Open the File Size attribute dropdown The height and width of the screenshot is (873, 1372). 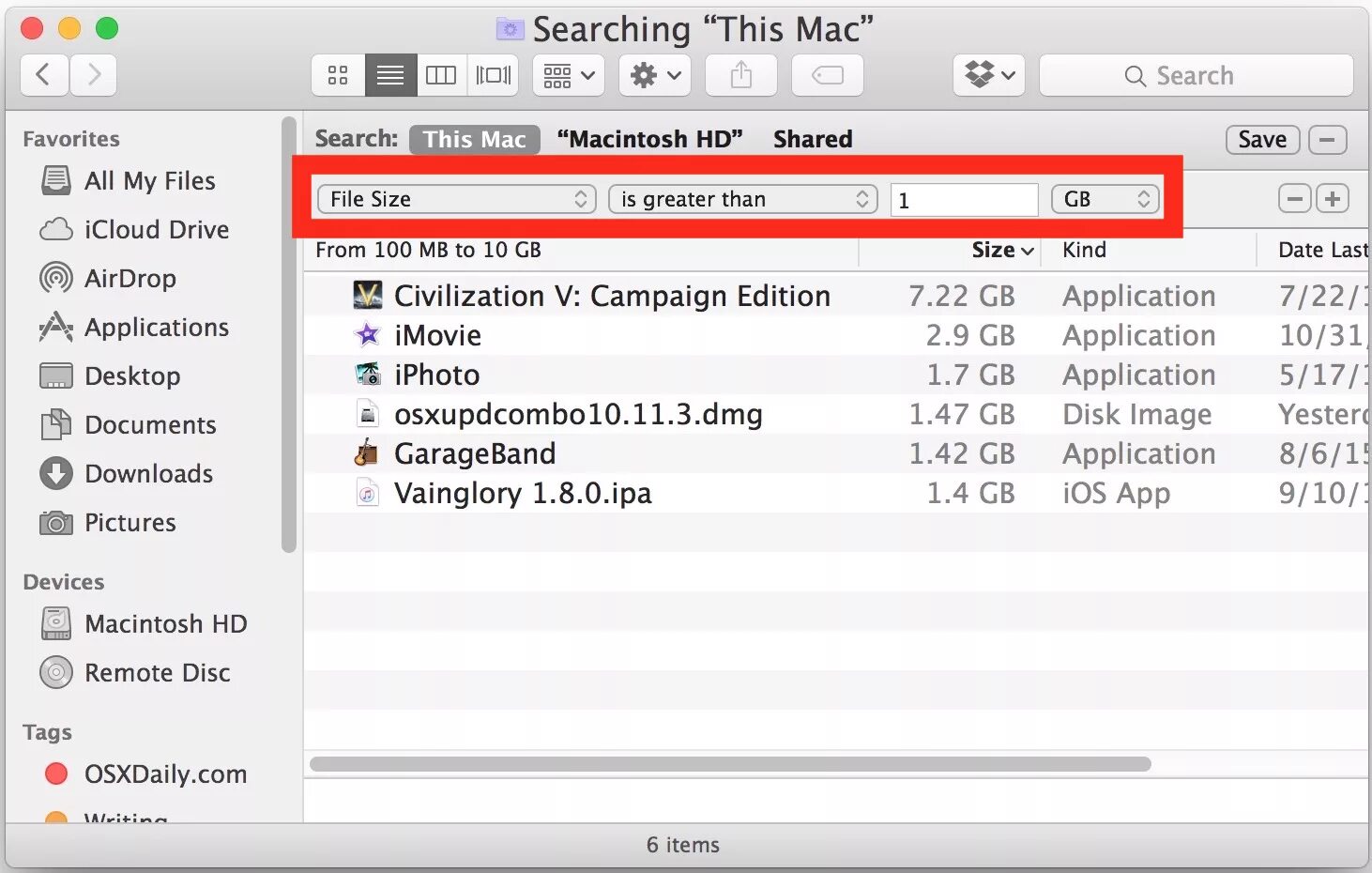click(457, 199)
